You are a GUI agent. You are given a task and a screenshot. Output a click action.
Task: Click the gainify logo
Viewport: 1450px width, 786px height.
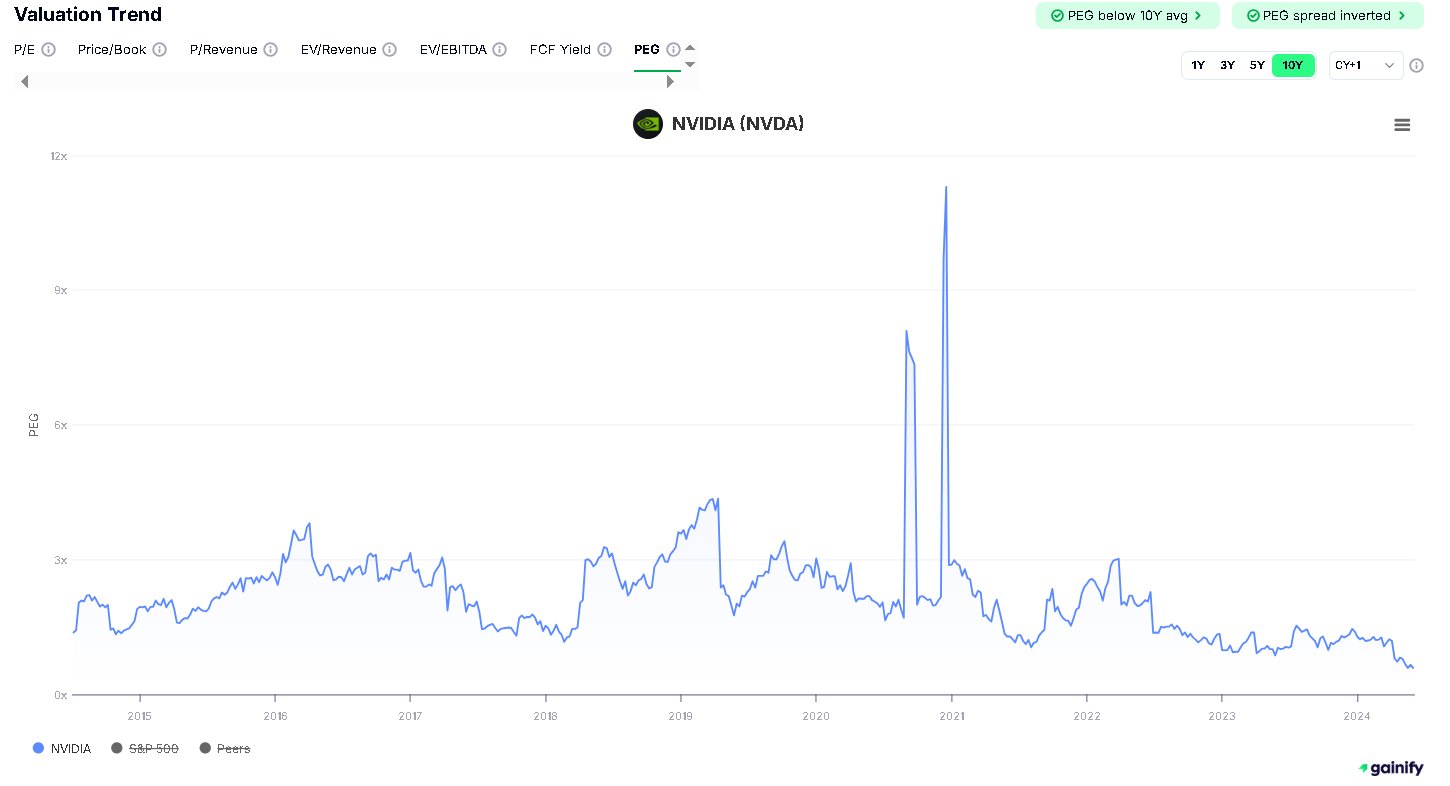(1392, 768)
